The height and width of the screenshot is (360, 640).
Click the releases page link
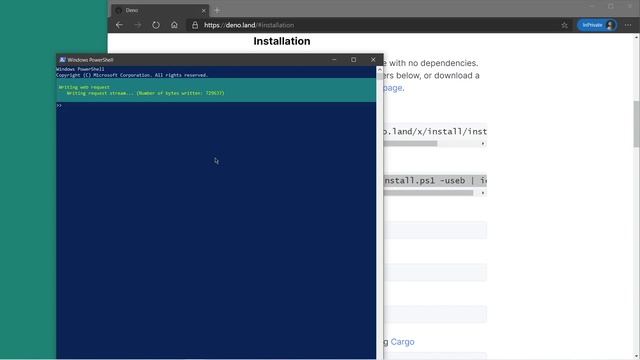[x=392, y=88]
